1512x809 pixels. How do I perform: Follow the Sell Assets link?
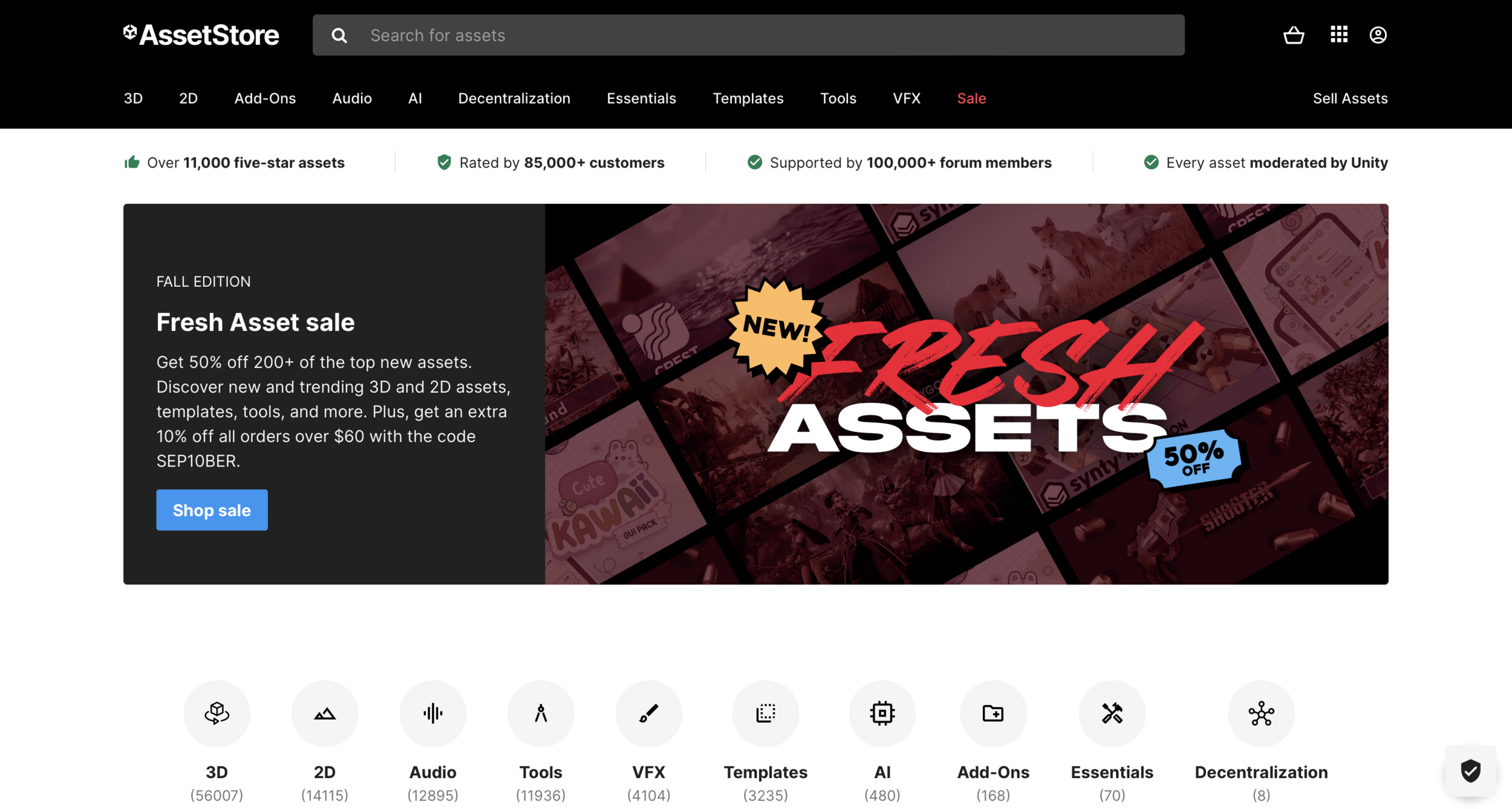click(1350, 98)
